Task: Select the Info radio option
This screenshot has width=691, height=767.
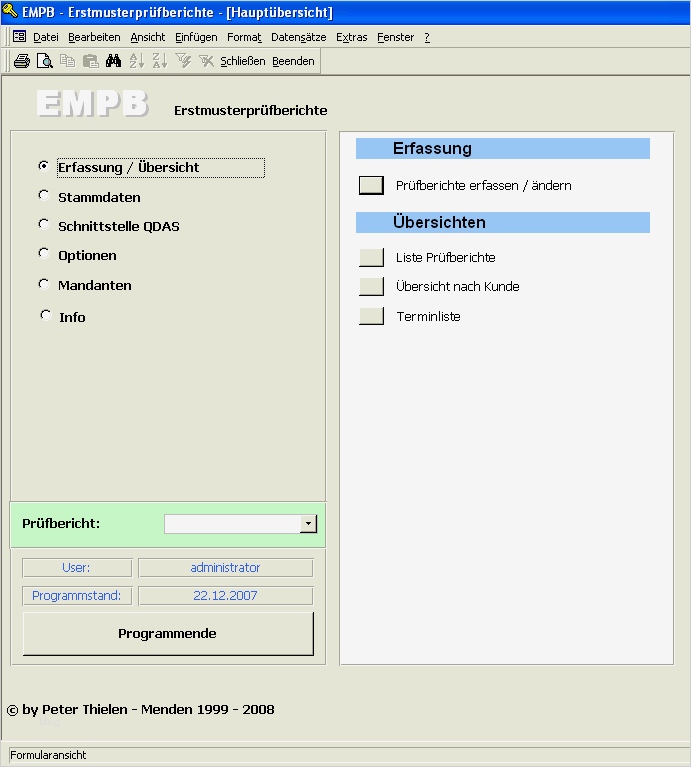Action: click(x=45, y=315)
